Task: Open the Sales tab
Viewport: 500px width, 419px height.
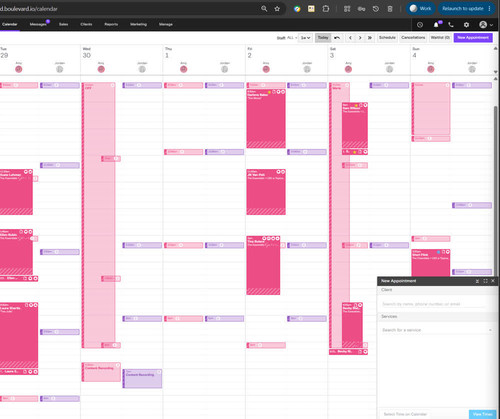Action: coord(63,24)
